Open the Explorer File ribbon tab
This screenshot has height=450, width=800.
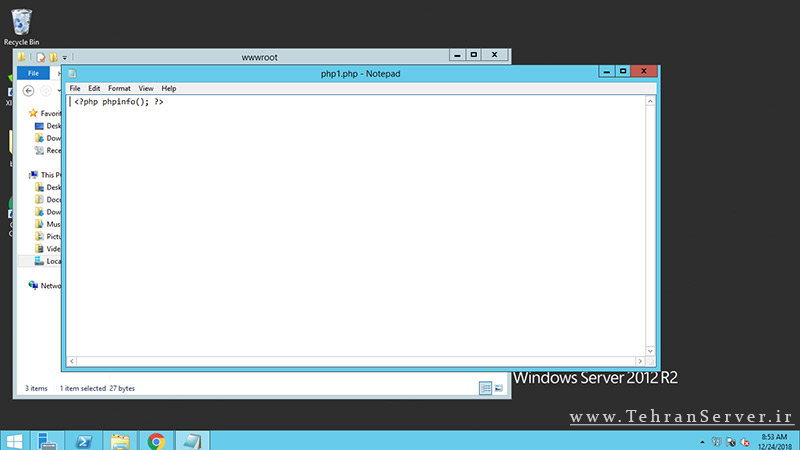33,73
